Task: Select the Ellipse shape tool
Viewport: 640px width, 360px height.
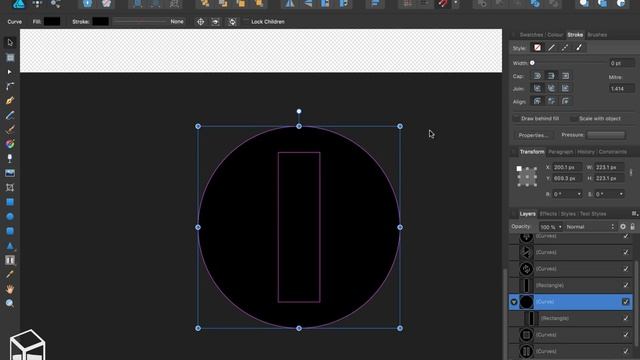Action: pos(10,216)
